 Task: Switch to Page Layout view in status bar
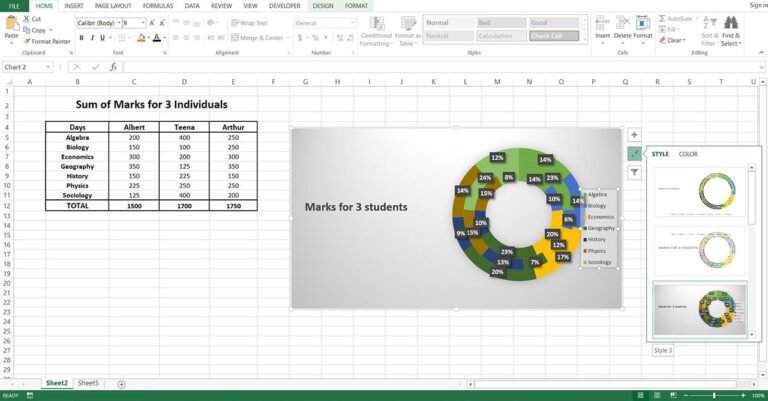point(657,395)
